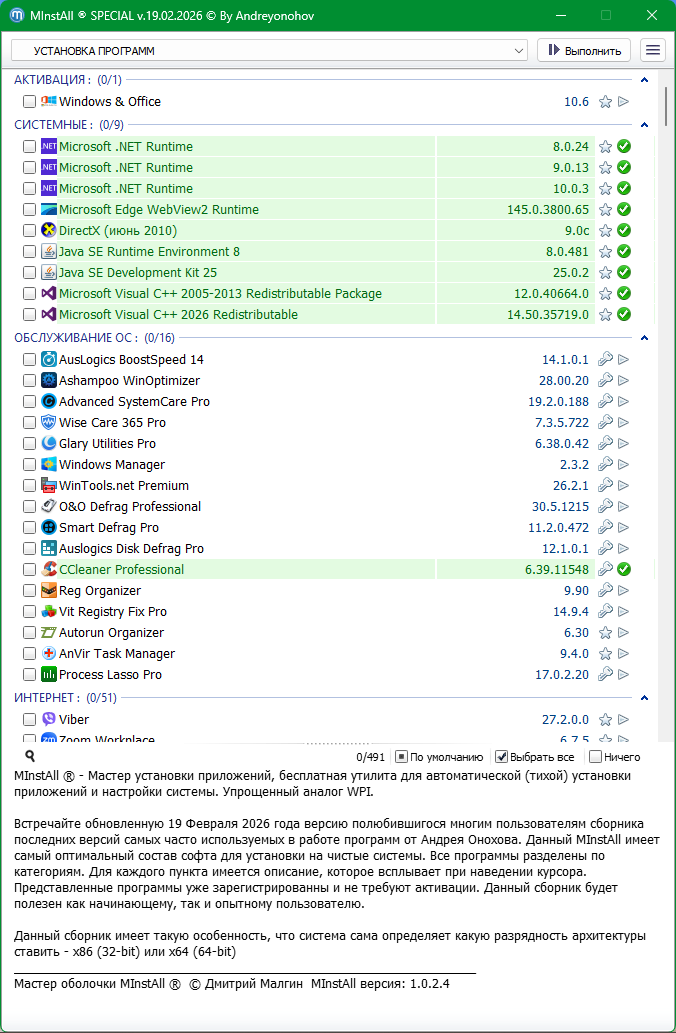
Task: Click the play arrow for Reg Organizer
Action: click(x=624, y=591)
